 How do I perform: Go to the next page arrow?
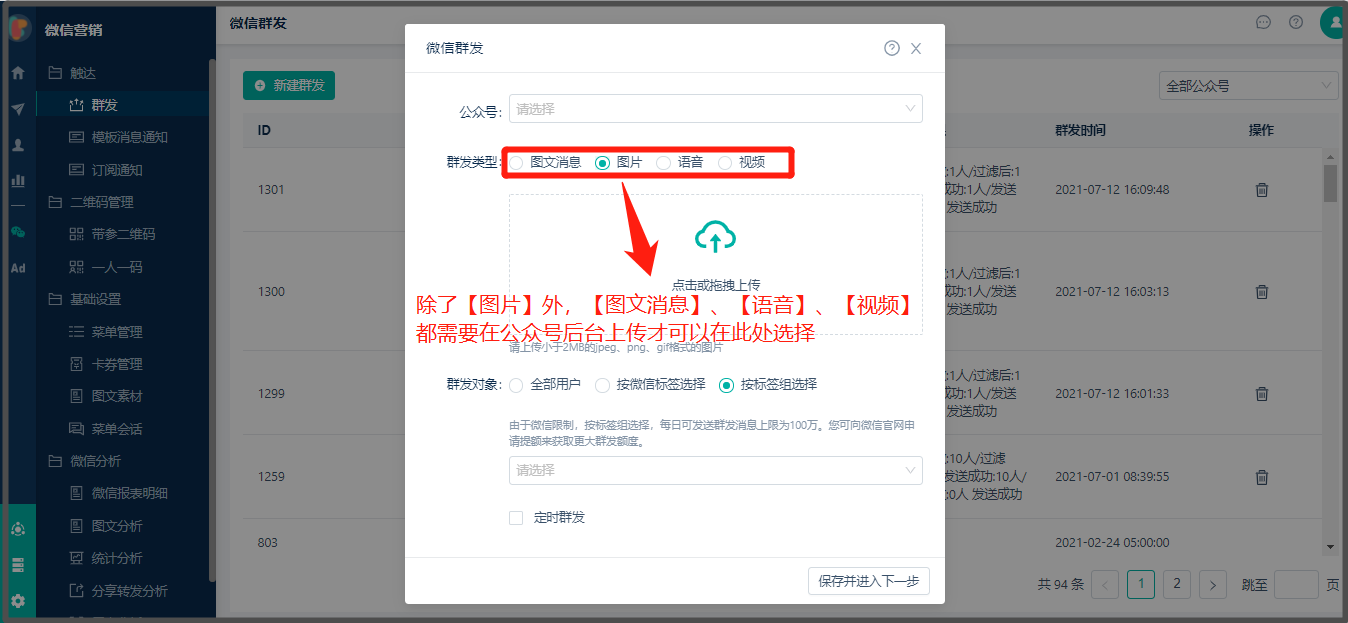pos(1213,585)
